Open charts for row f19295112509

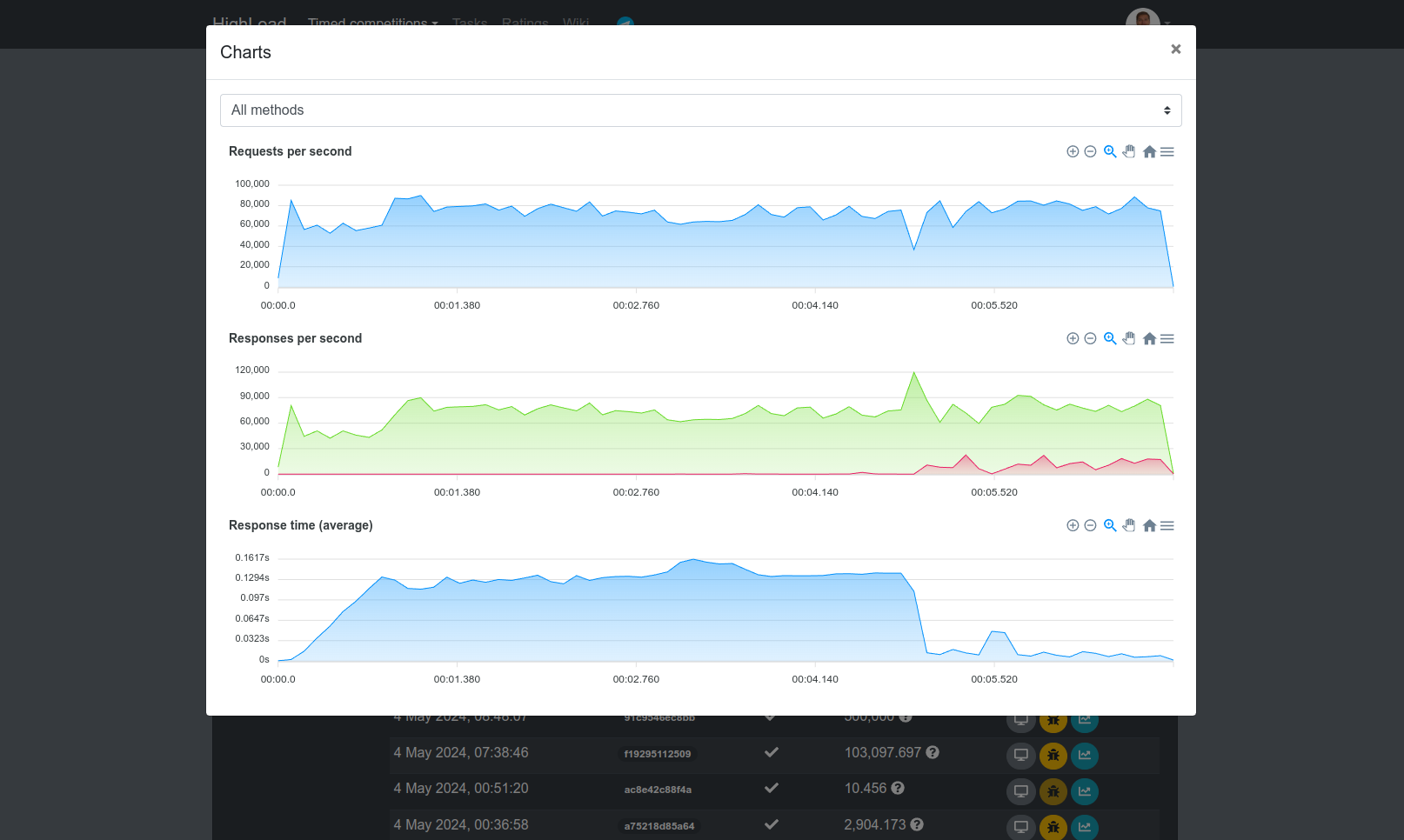point(1084,755)
